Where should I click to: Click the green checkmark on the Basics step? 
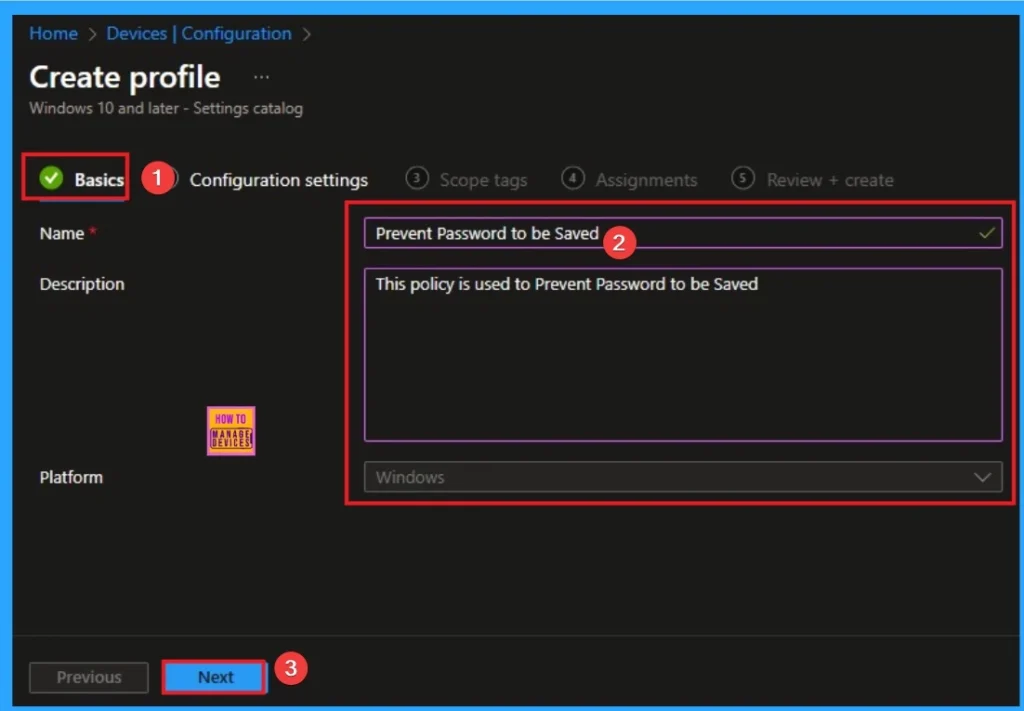[49, 179]
